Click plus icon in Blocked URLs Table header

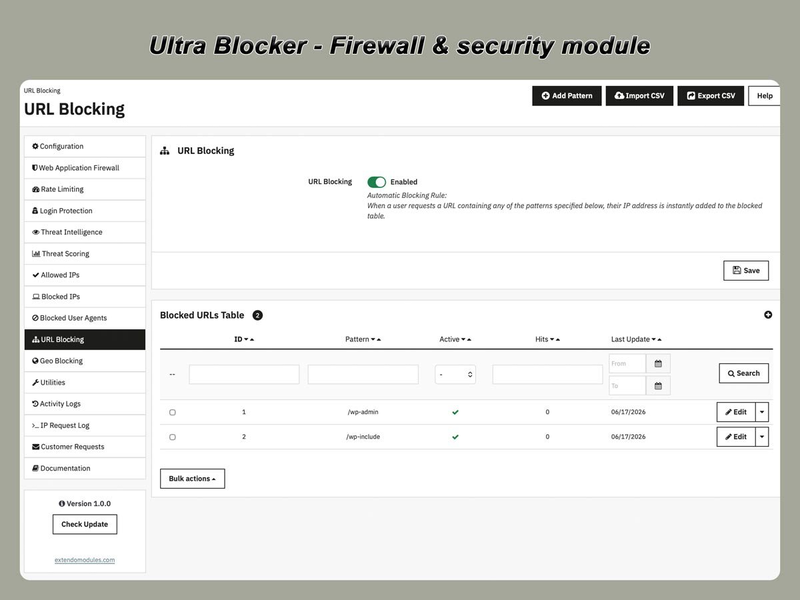768,315
